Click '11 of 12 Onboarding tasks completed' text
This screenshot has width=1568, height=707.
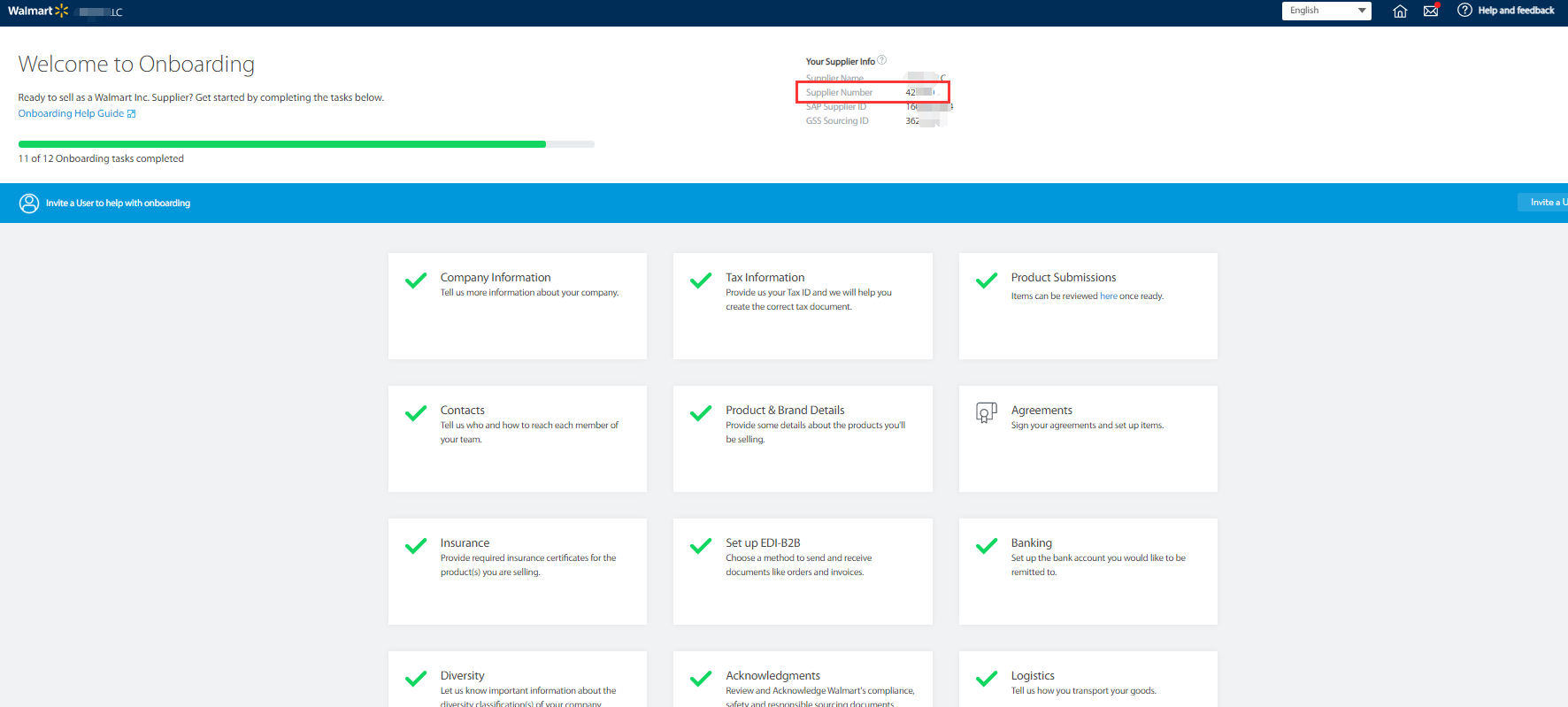coord(101,159)
